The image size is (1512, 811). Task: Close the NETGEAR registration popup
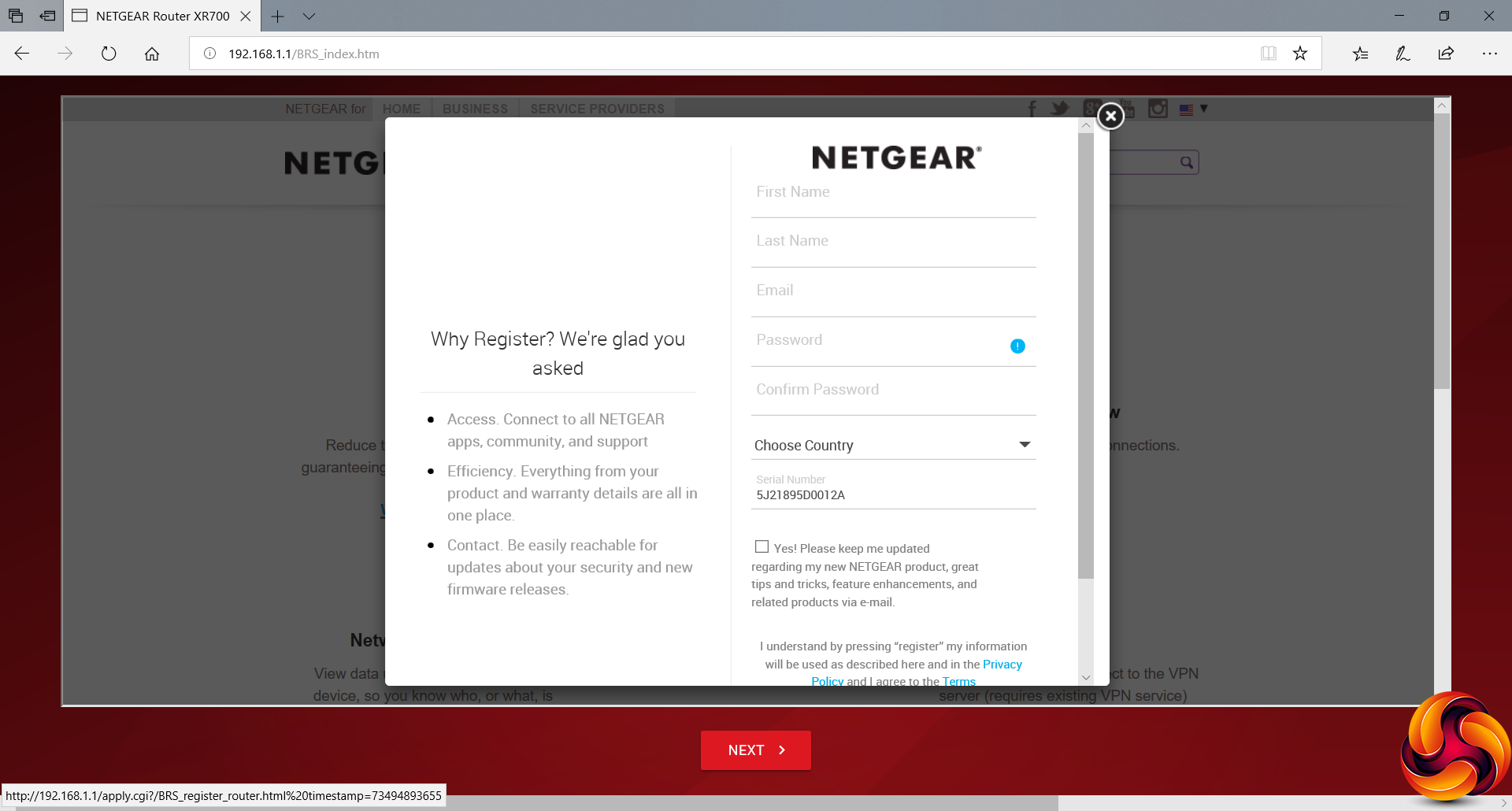[x=1110, y=117]
